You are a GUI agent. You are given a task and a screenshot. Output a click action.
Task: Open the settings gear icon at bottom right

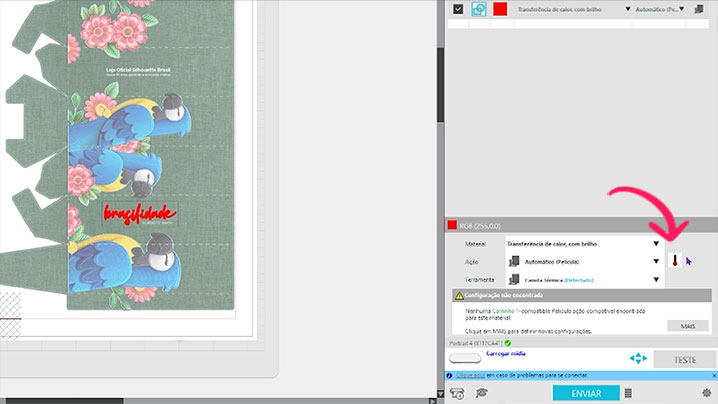[707, 393]
